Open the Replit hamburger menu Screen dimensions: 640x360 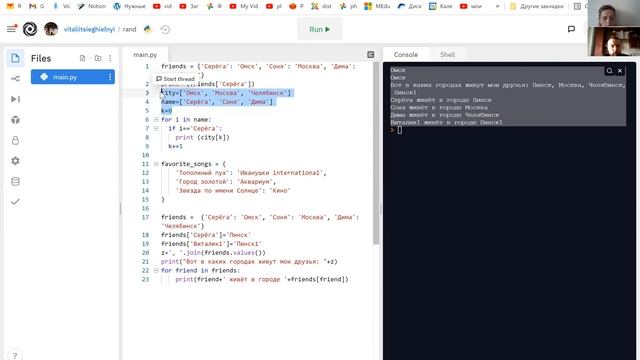(x=11, y=29)
